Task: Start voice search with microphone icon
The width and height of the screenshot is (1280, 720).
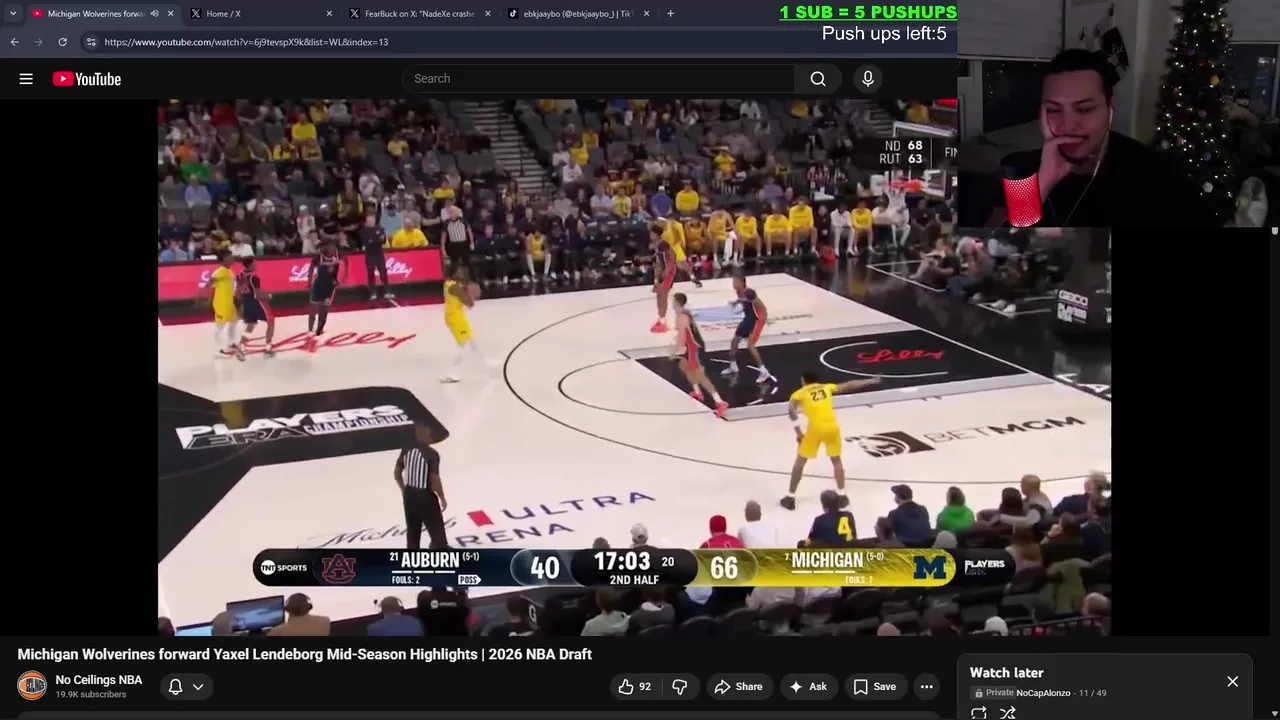Action: [x=868, y=79]
